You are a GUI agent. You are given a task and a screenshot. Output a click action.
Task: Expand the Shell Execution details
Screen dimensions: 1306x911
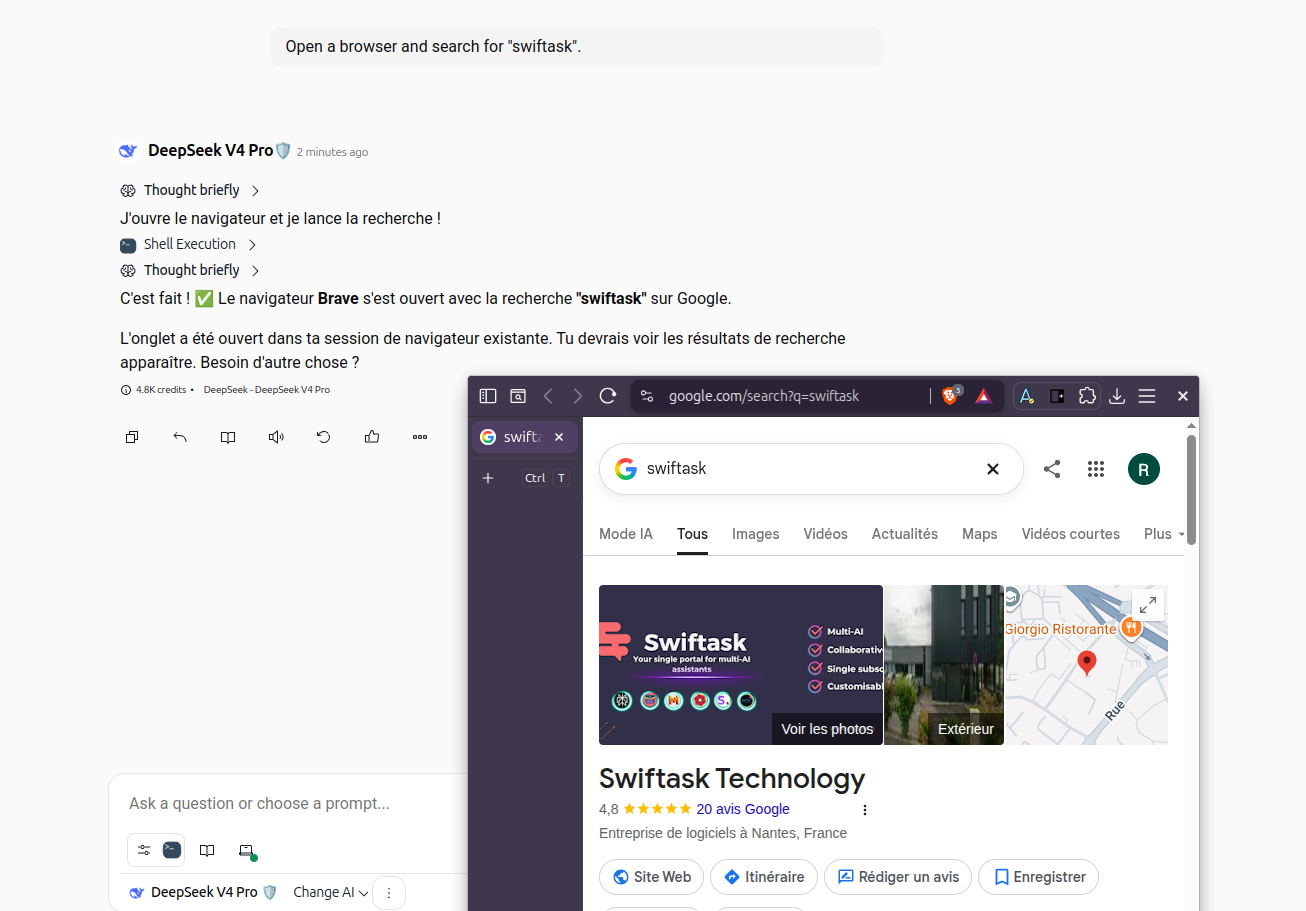188,244
